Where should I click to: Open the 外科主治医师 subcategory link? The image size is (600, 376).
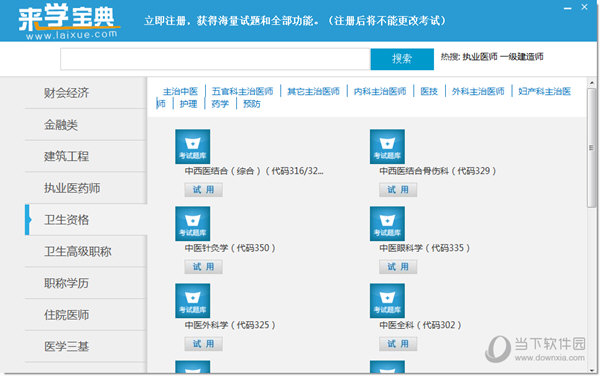tap(478, 91)
